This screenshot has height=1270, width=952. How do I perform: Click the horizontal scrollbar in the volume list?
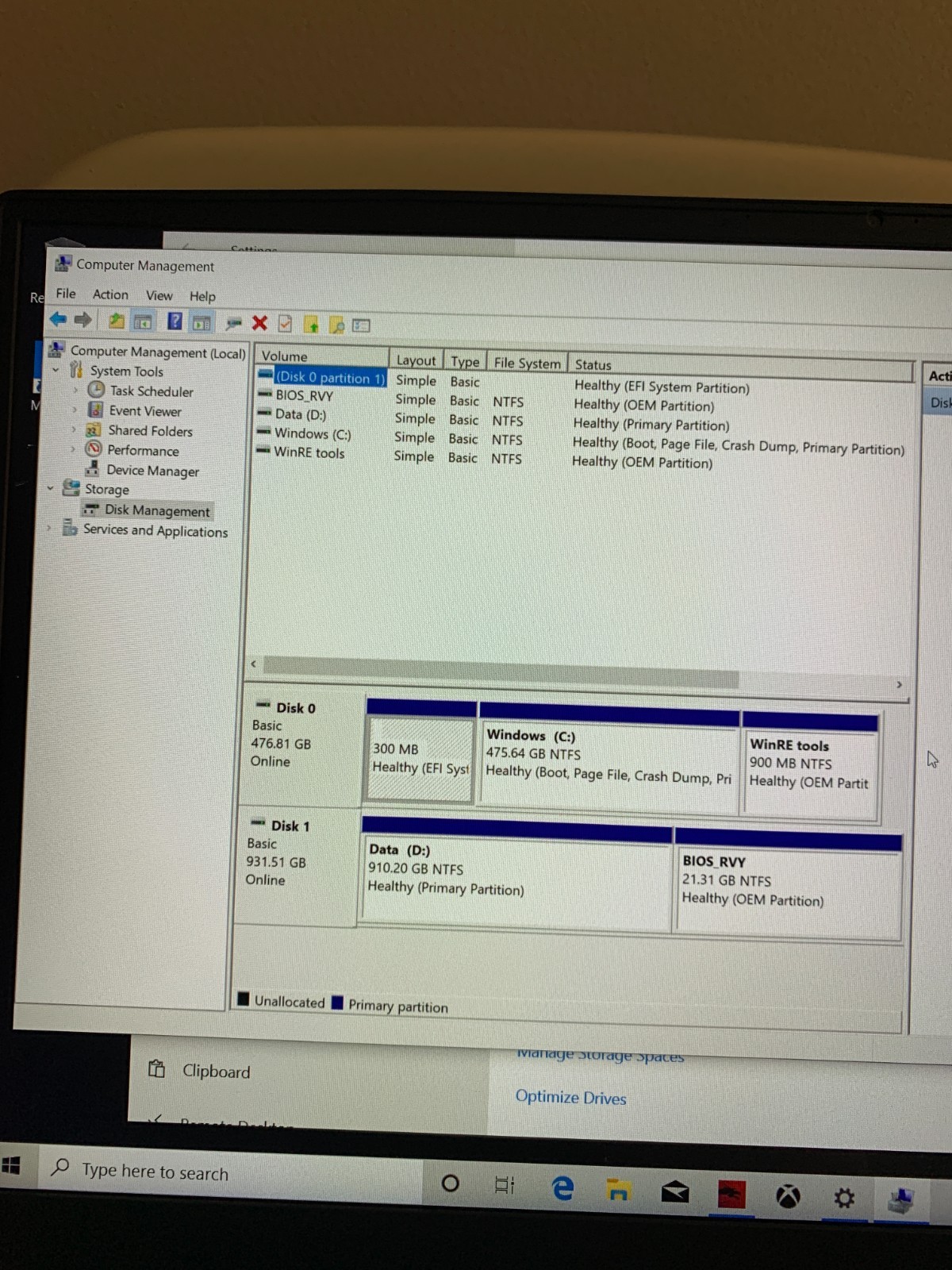[501, 672]
